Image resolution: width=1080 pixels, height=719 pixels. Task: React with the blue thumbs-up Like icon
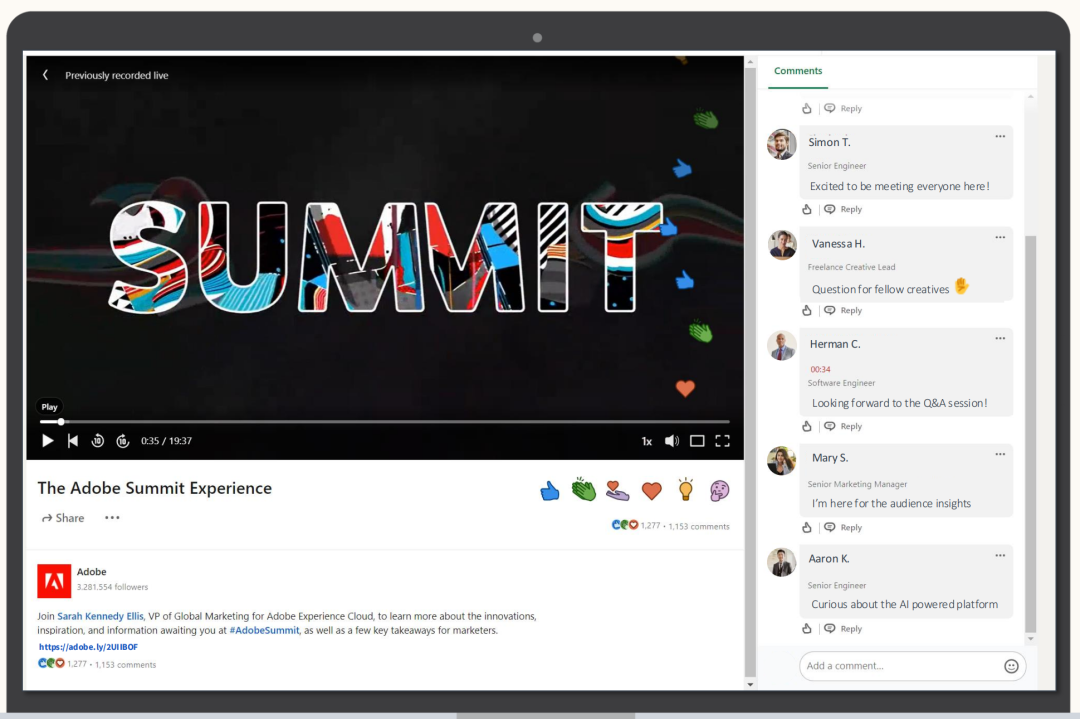550,491
